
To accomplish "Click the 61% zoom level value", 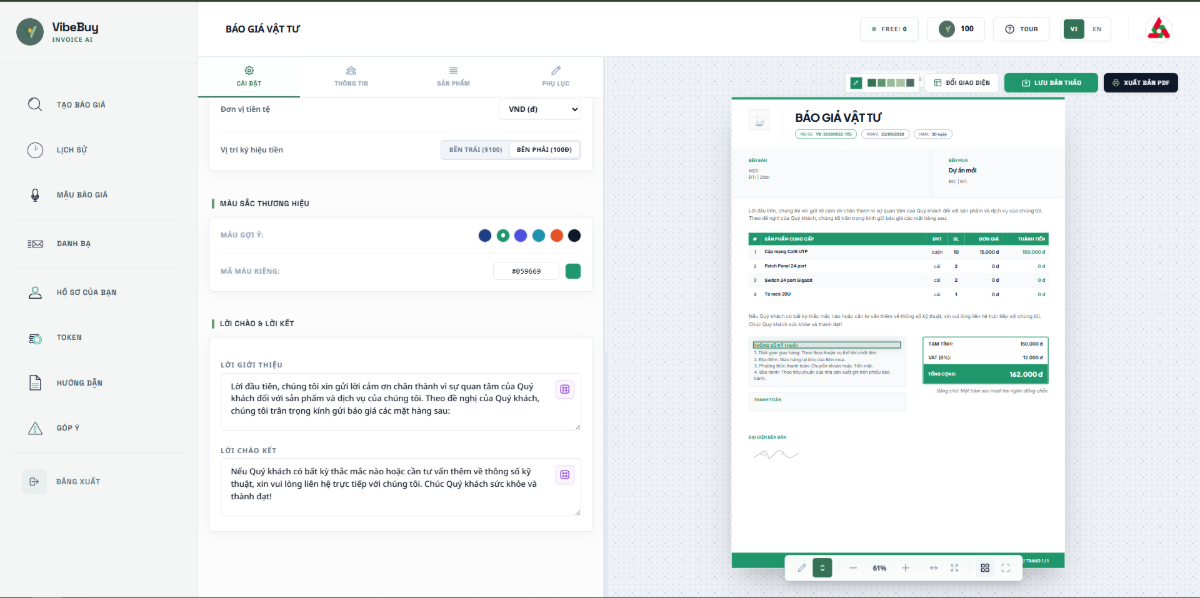I will 879,568.
